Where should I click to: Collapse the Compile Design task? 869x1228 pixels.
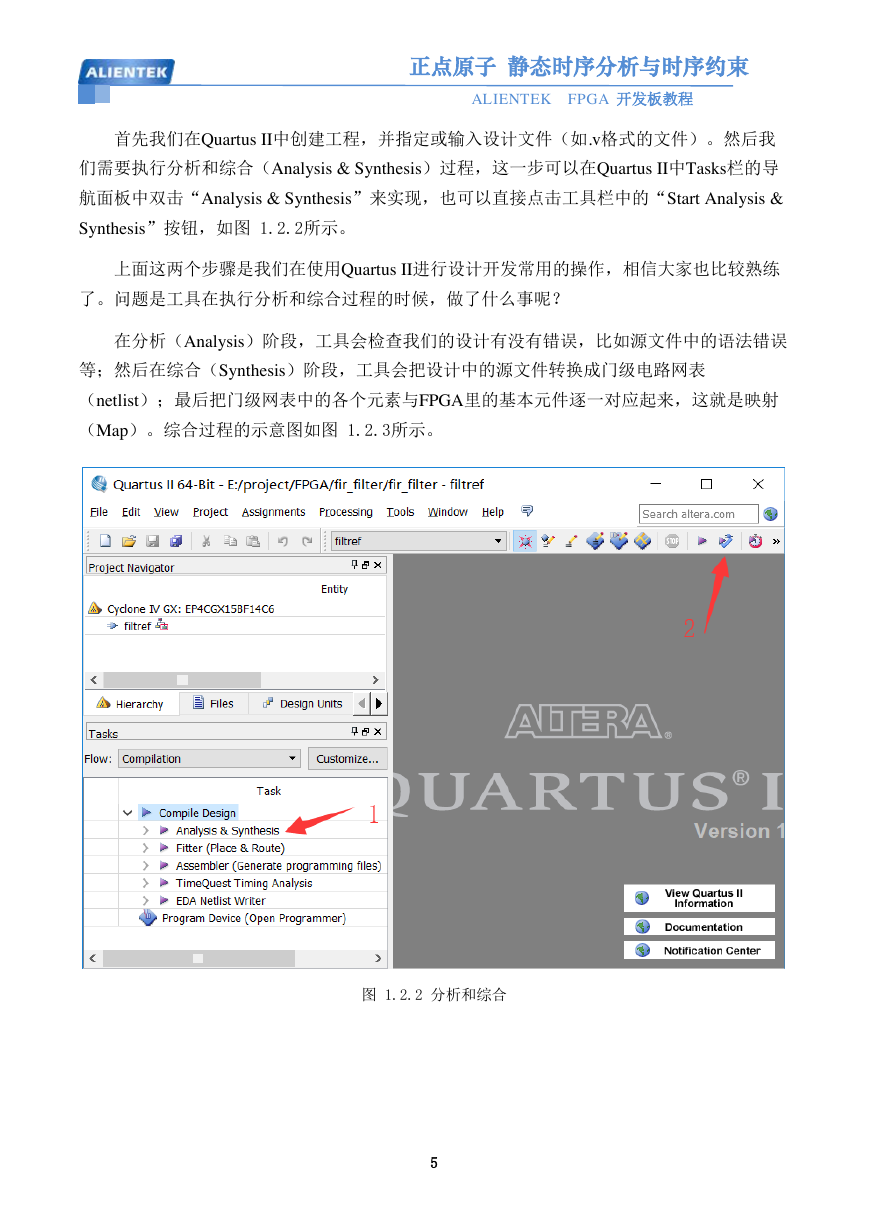point(127,813)
